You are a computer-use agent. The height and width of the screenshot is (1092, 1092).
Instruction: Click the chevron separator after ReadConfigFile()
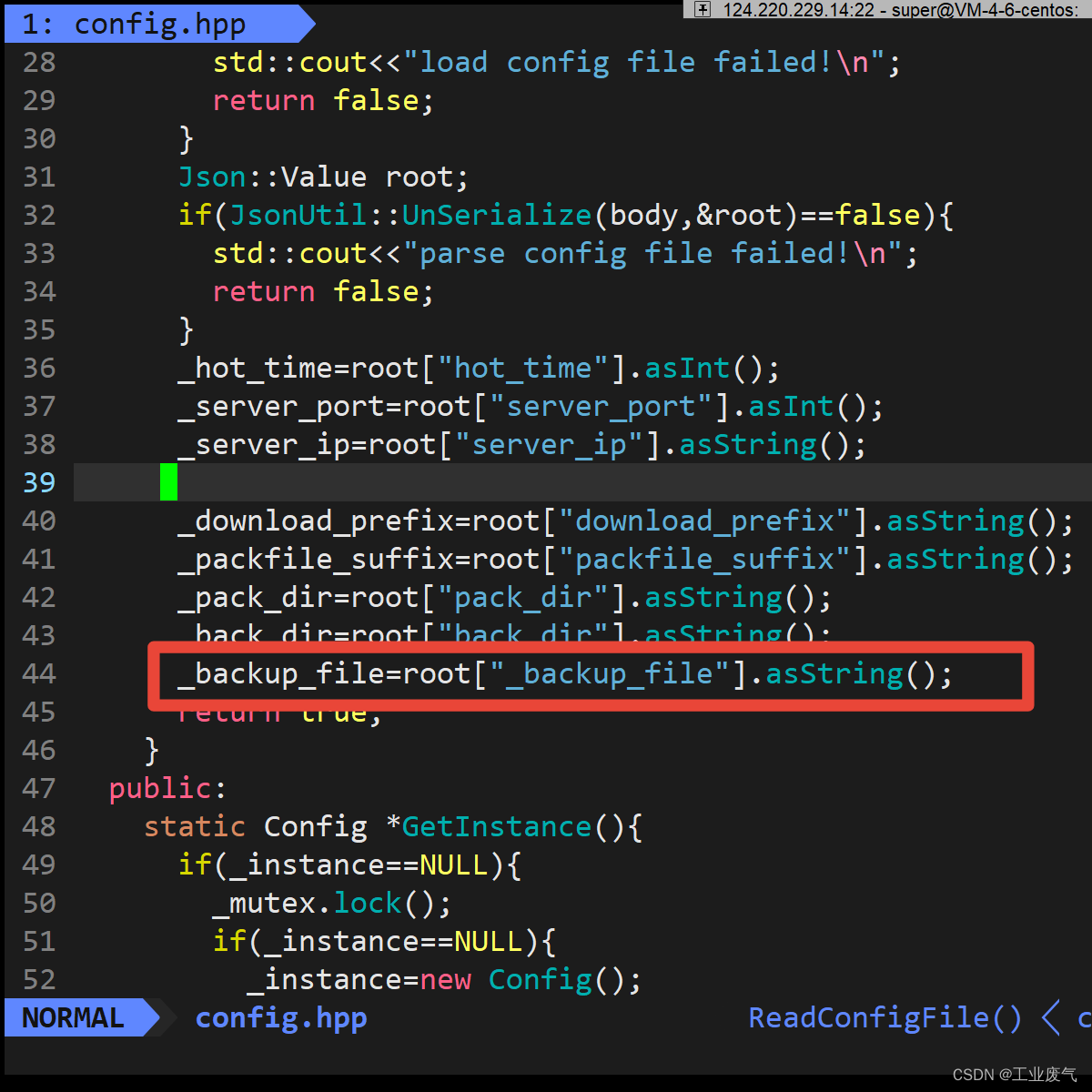point(1051,1017)
